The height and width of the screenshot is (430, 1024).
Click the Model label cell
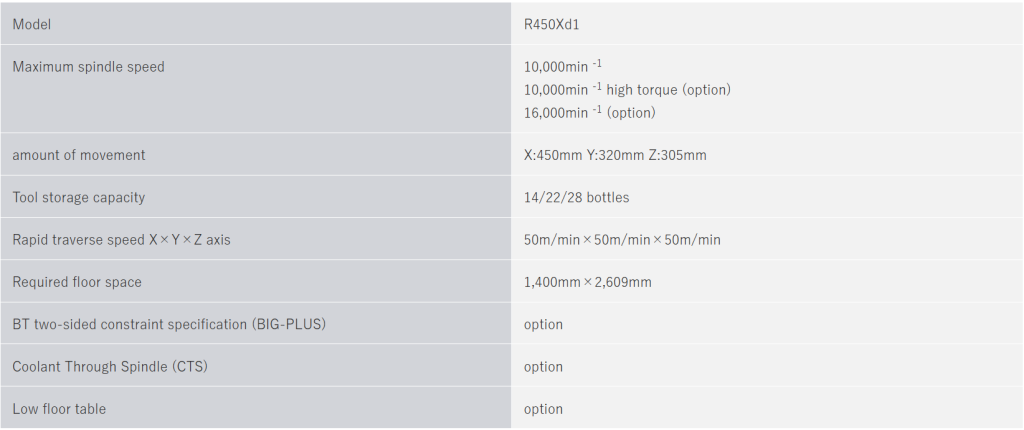tap(32, 24)
